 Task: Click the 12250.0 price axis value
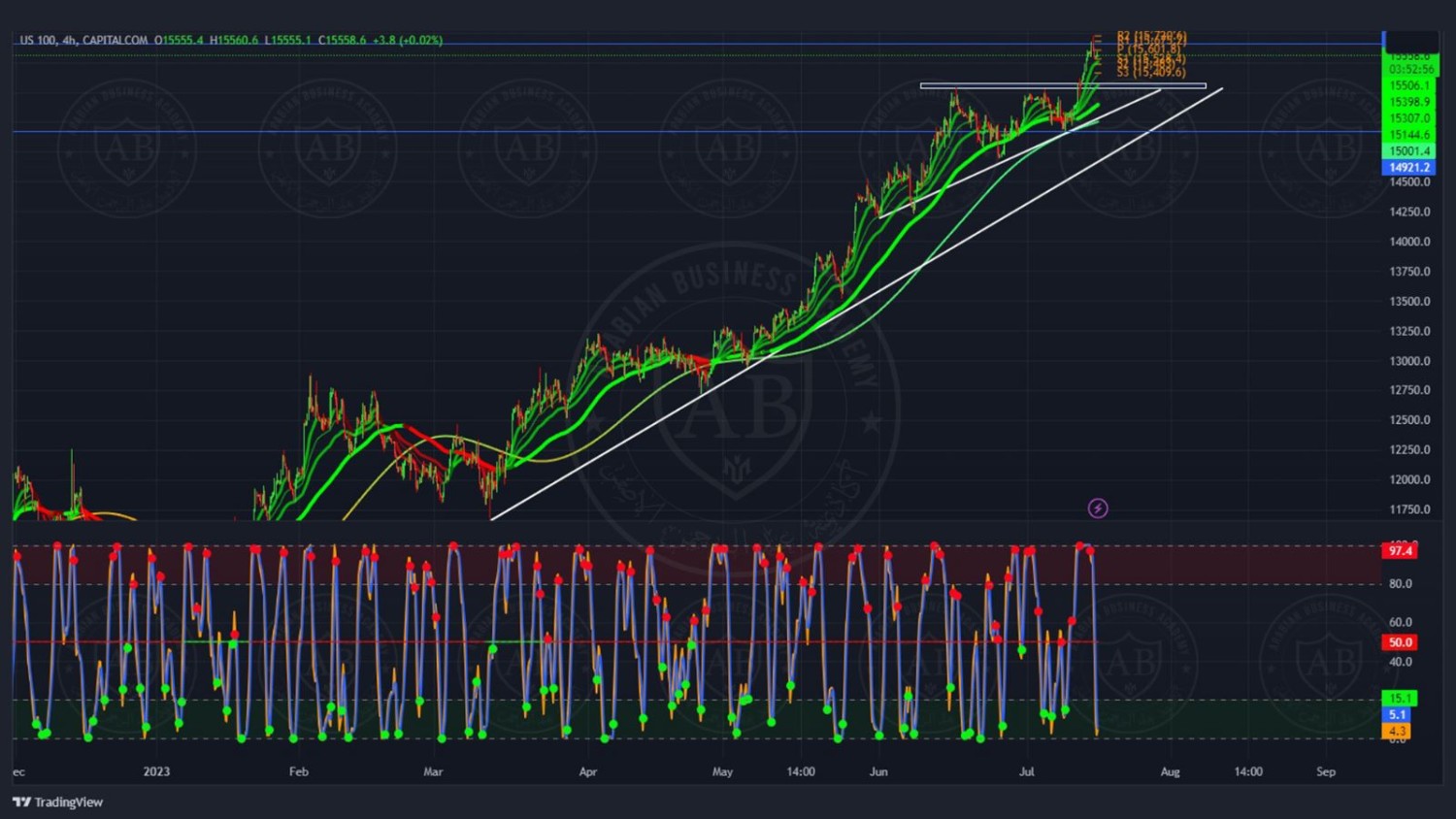[1410, 449]
